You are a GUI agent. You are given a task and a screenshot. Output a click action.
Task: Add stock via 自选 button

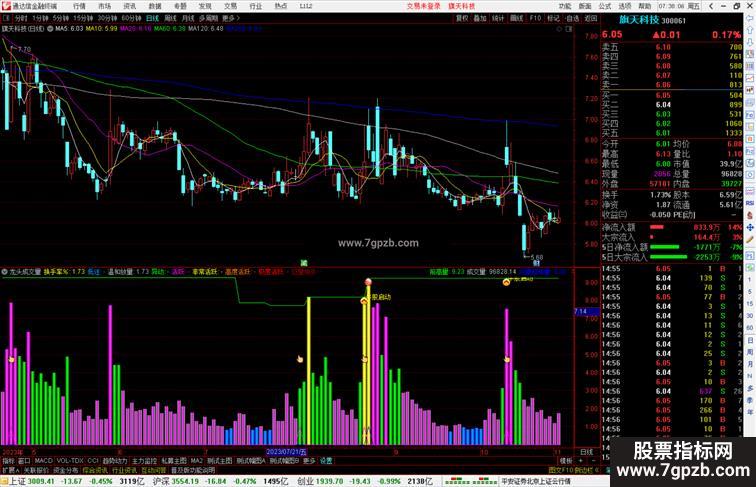[572, 18]
